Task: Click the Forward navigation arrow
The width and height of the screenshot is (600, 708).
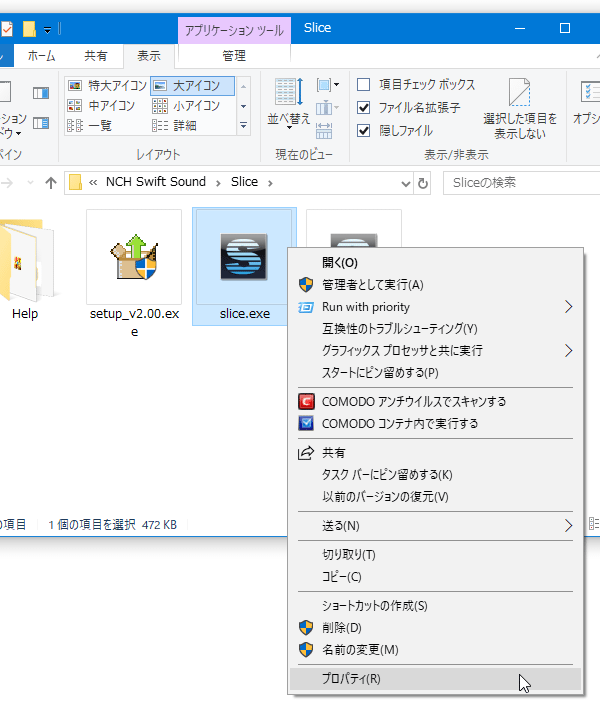Action: tap(7, 183)
